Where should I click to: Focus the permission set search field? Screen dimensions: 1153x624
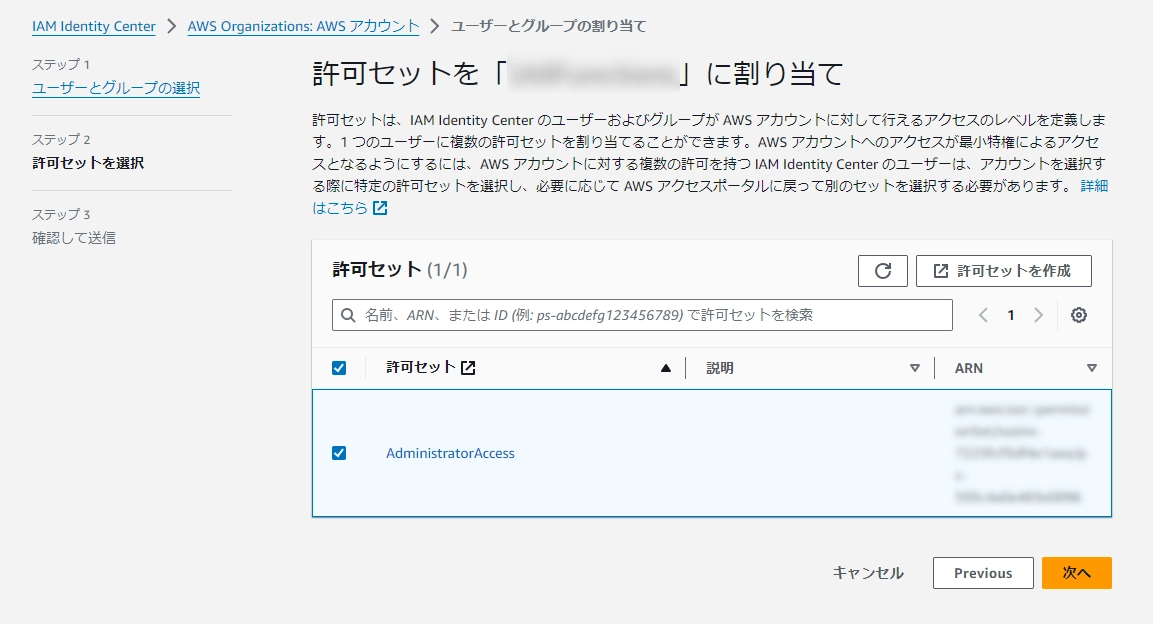click(x=642, y=315)
